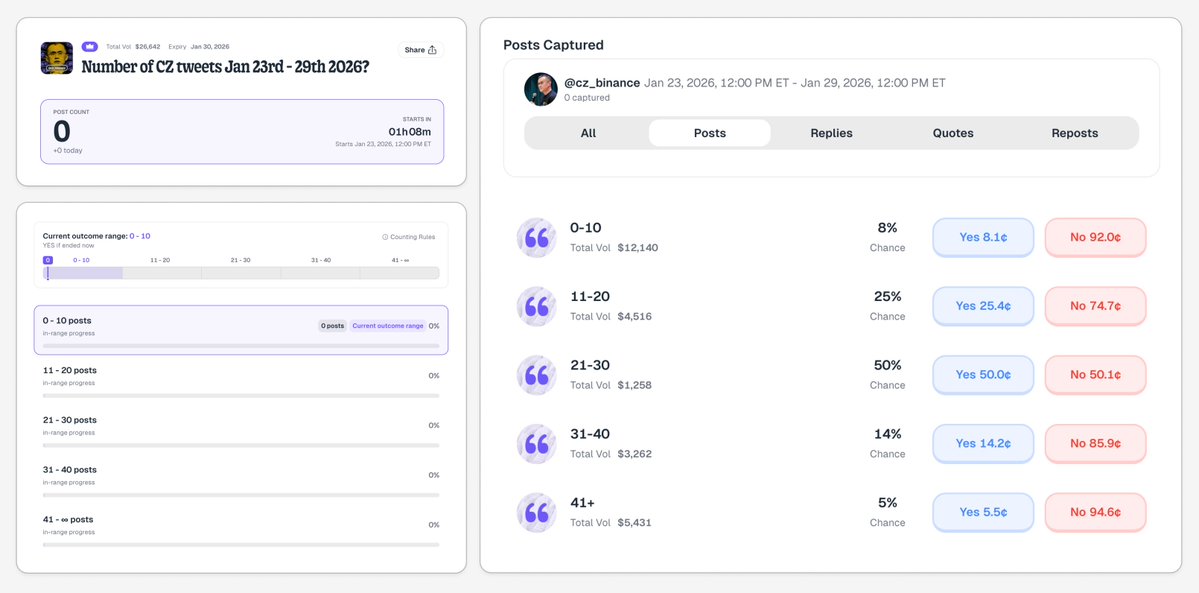Click the outcome range progress bar
The height and width of the screenshot is (593, 1199).
(x=241, y=273)
